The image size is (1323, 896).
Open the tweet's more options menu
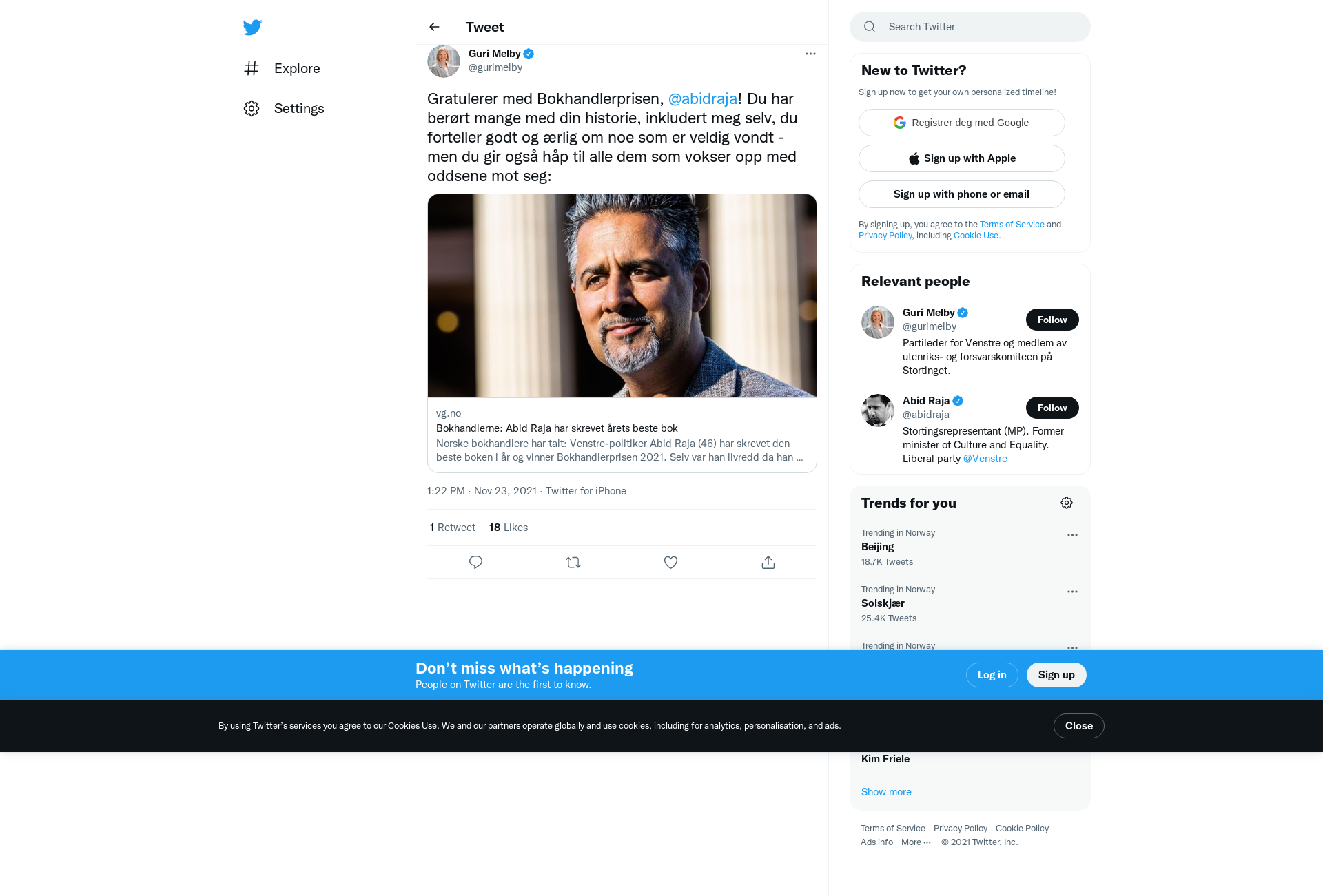(810, 54)
